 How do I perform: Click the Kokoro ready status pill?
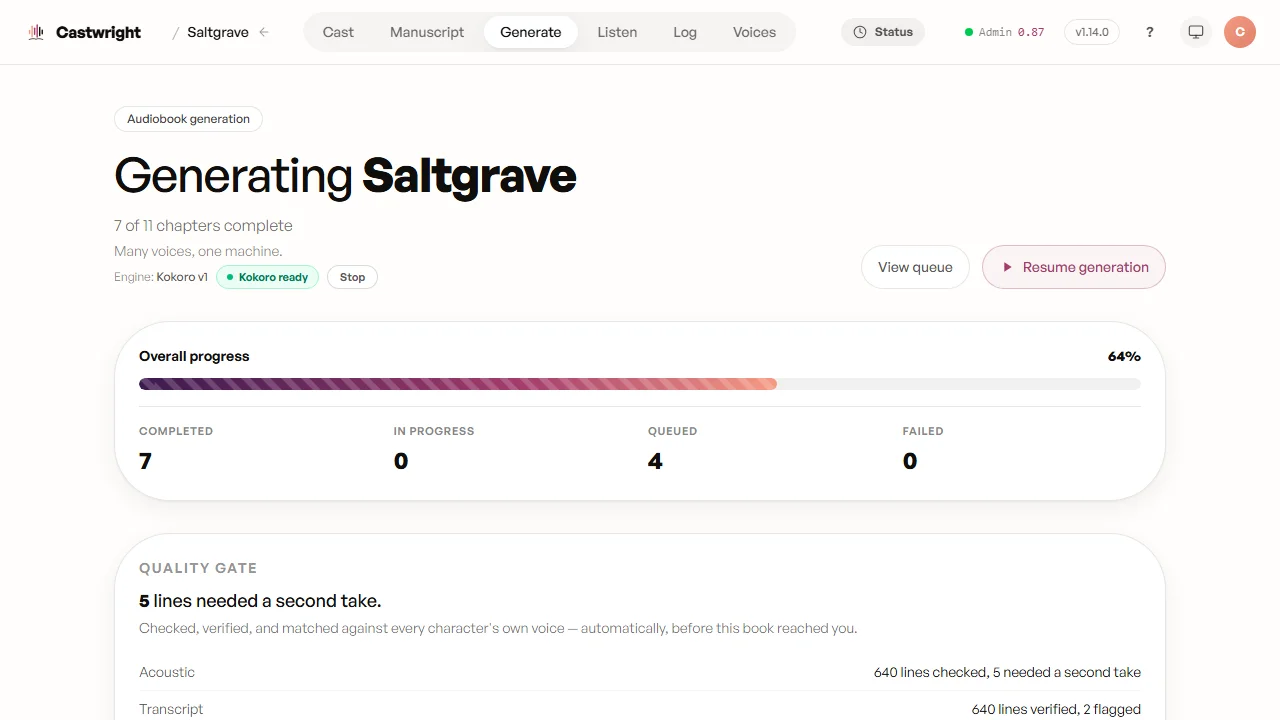point(267,277)
